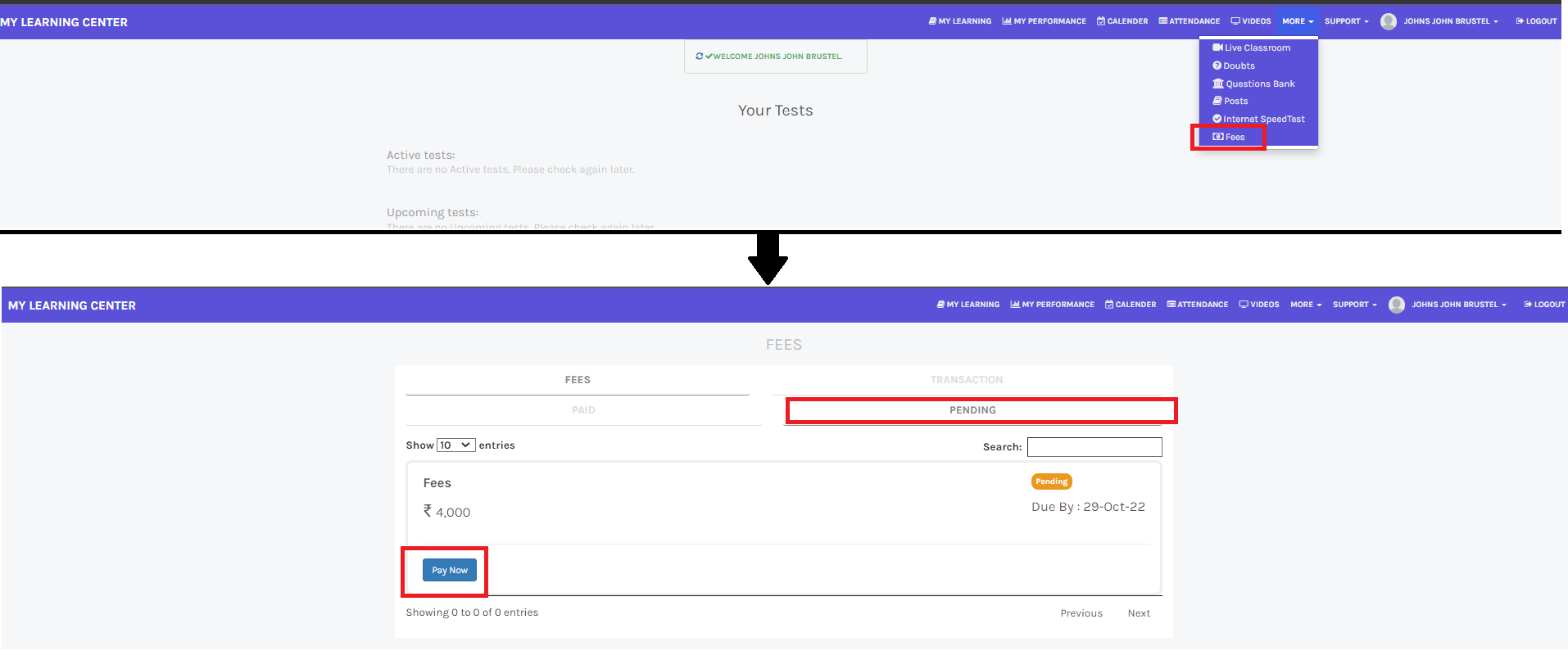
Task: Click the Fees money icon in dropdown
Action: 1218,137
